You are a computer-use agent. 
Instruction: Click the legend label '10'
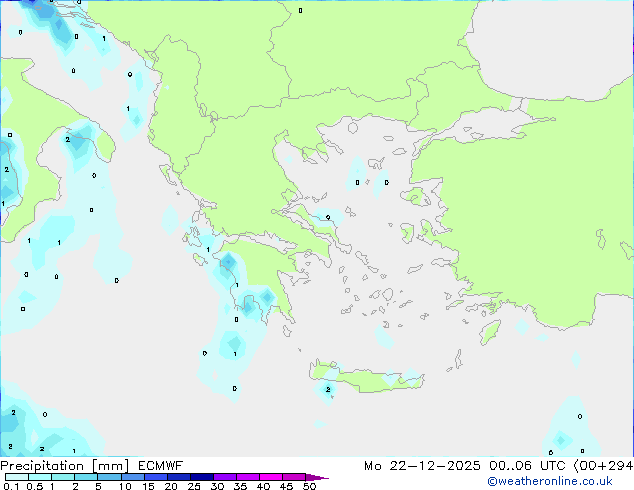[x=125, y=486]
